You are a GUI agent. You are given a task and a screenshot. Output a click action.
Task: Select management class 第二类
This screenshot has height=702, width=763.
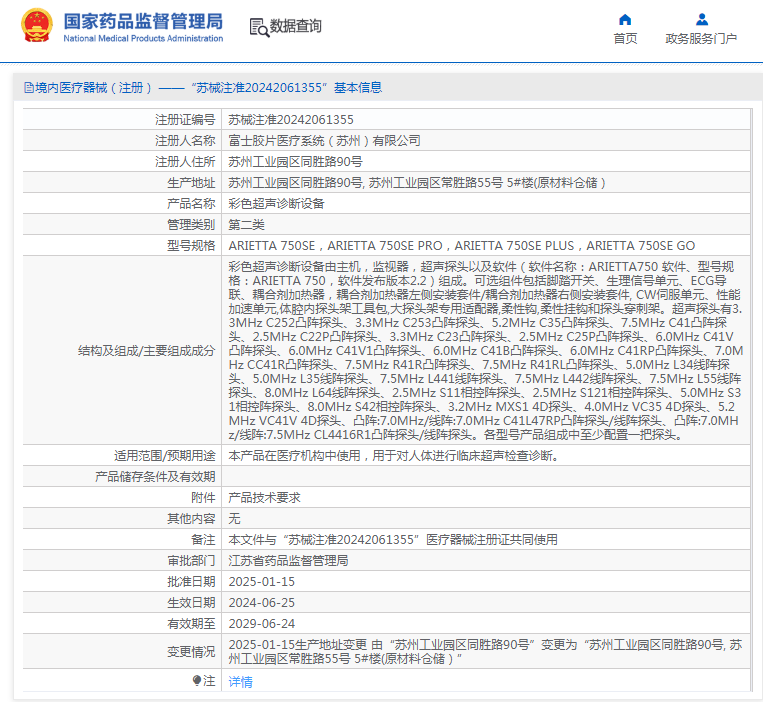[246, 224]
